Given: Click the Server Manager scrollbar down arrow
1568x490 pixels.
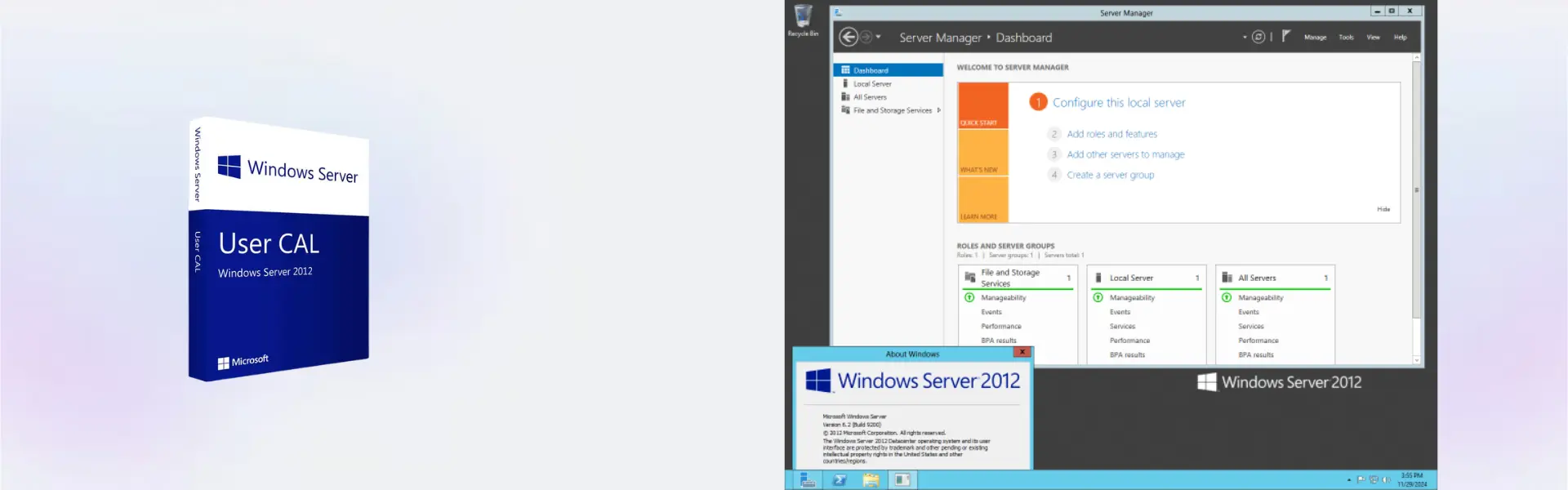Looking at the screenshot, I should (1416, 359).
